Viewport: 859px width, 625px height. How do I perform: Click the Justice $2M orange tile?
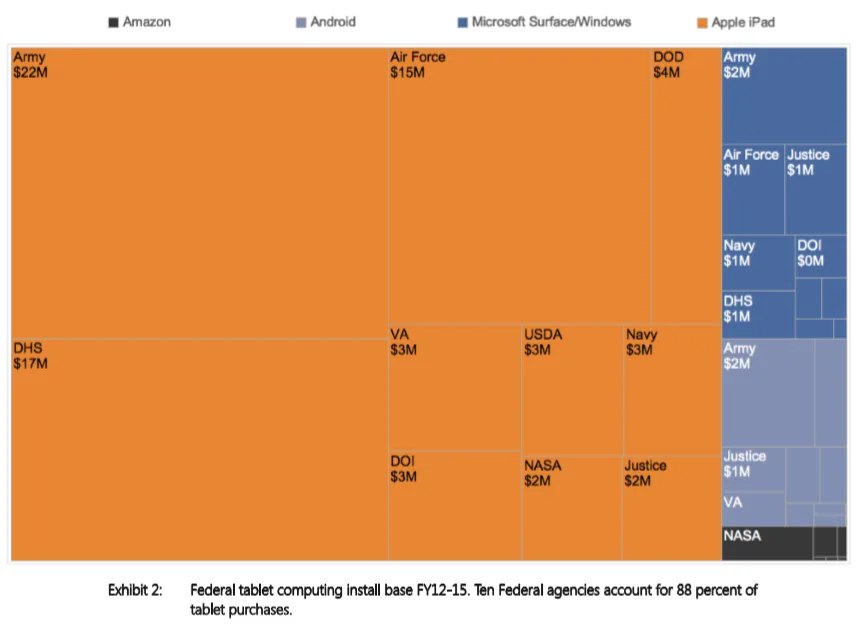click(672, 508)
